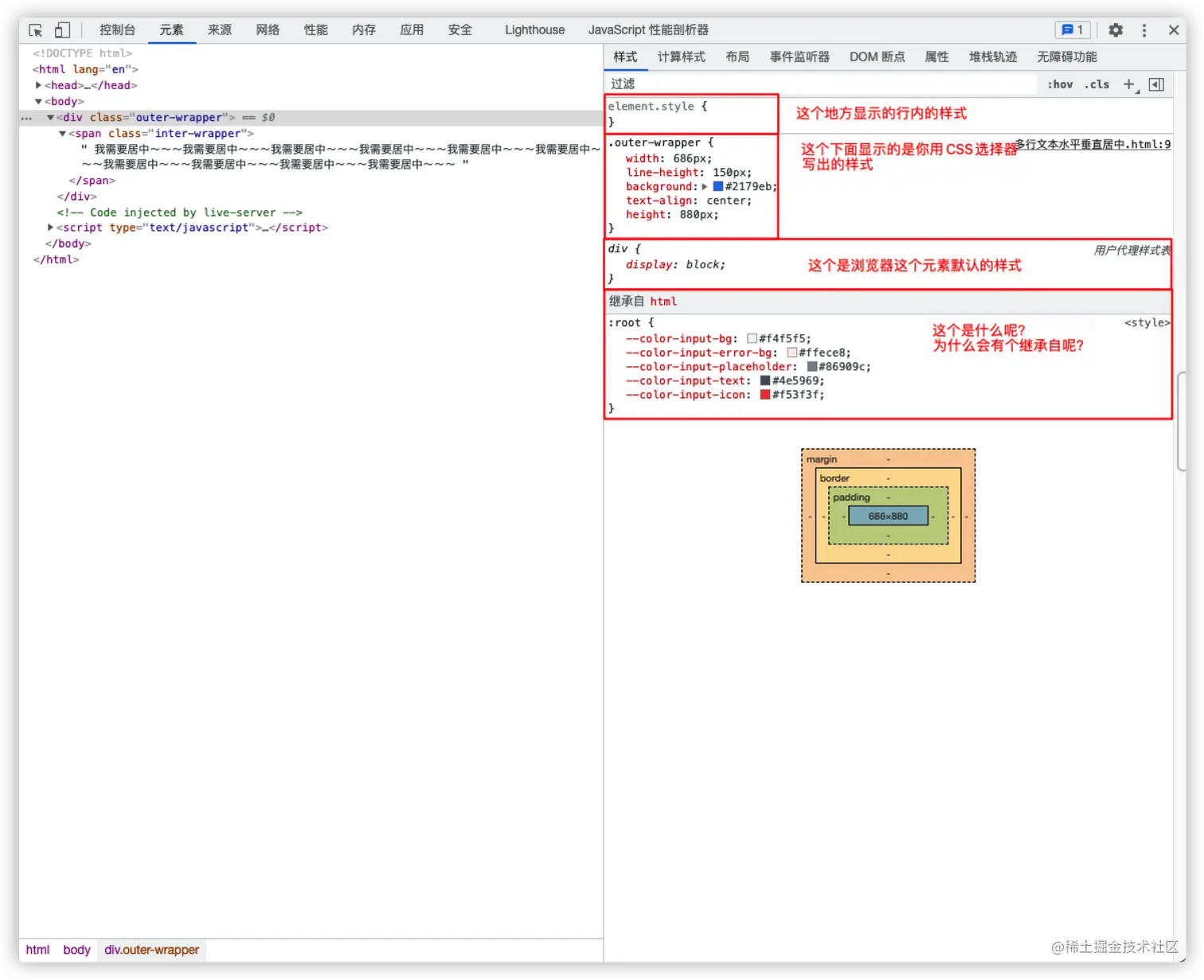Switch to the 性能 tab
Image resolution: width=1204 pixels, height=980 pixels.
tap(316, 30)
